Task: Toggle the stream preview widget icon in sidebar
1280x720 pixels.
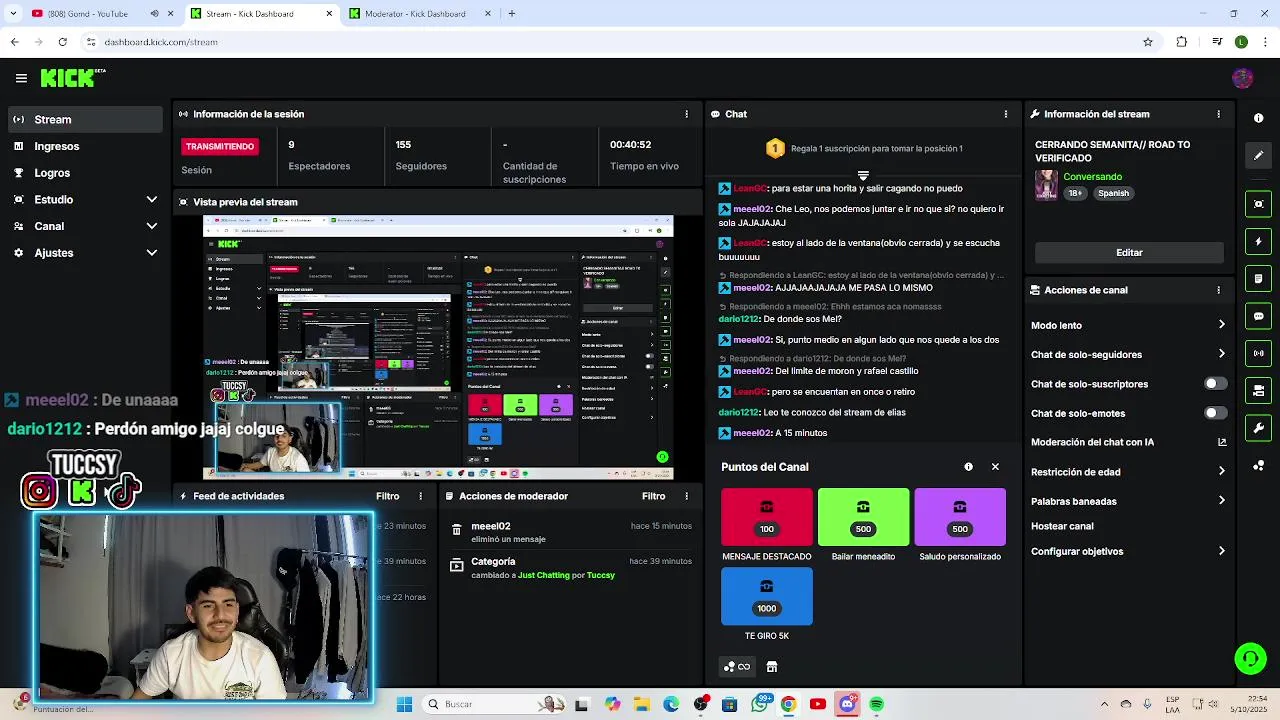Action: pyautogui.click(x=1258, y=204)
